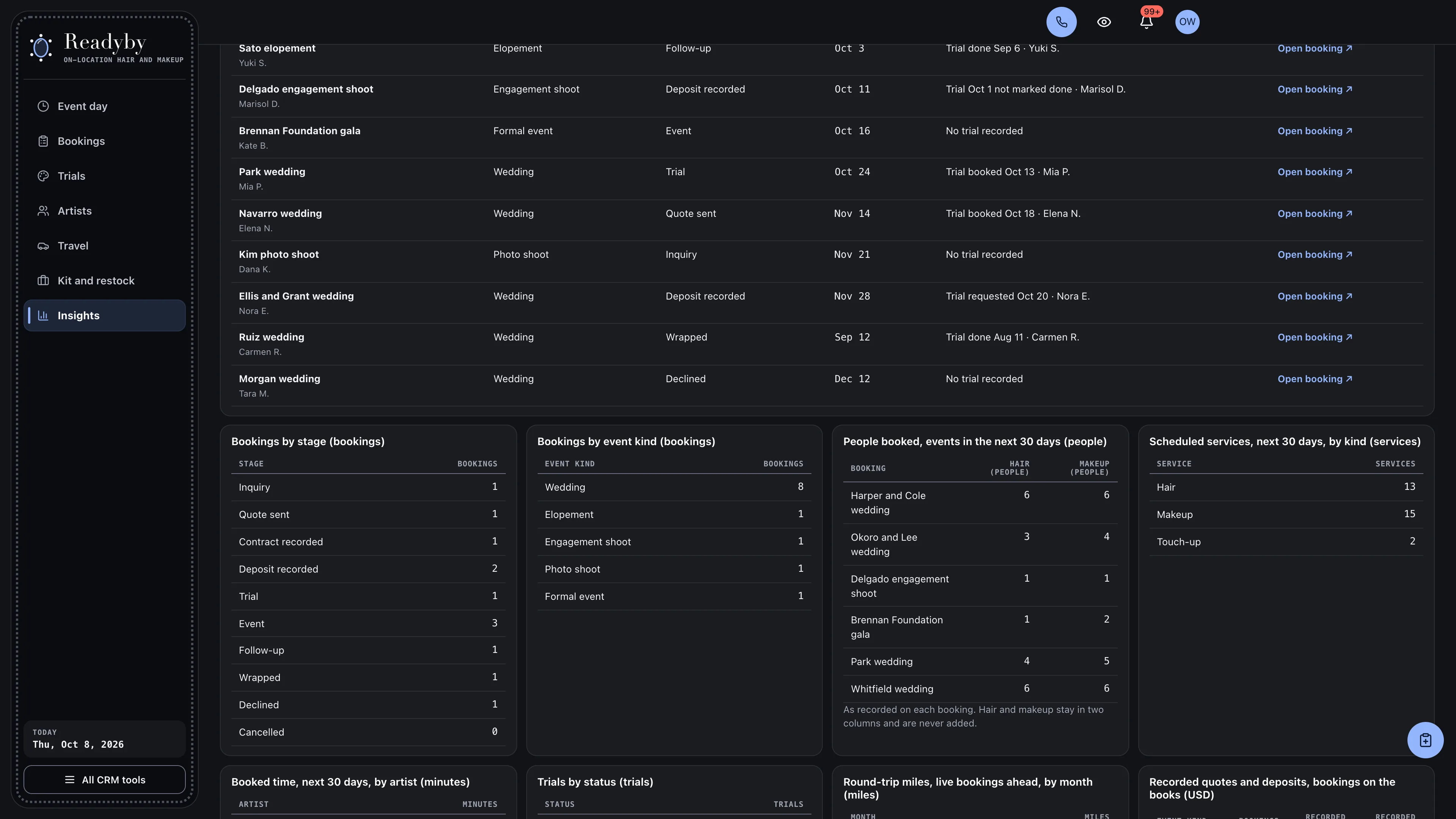1456x819 pixels.
Task: Select 'Whitfield wedding' in people booked
Action: click(x=980, y=689)
